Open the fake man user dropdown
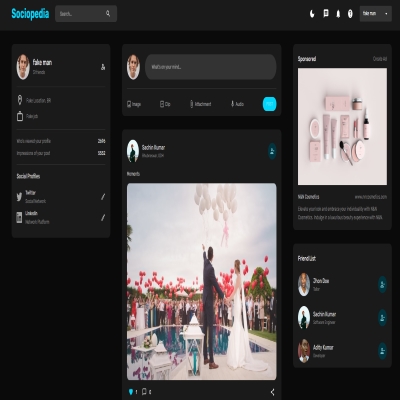Viewport: 400px width, 400px height. pyautogui.click(x=375, y=14)
